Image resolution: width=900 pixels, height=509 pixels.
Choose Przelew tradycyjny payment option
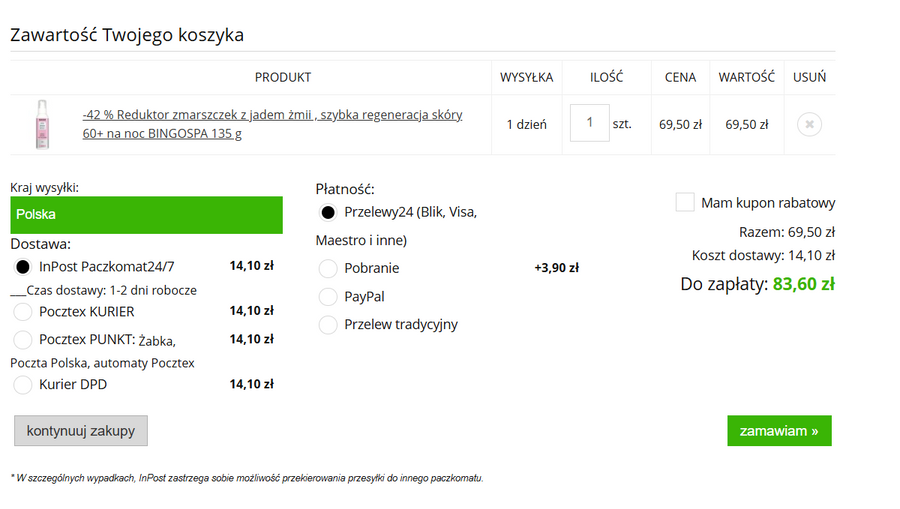click(x=328, y=325)
